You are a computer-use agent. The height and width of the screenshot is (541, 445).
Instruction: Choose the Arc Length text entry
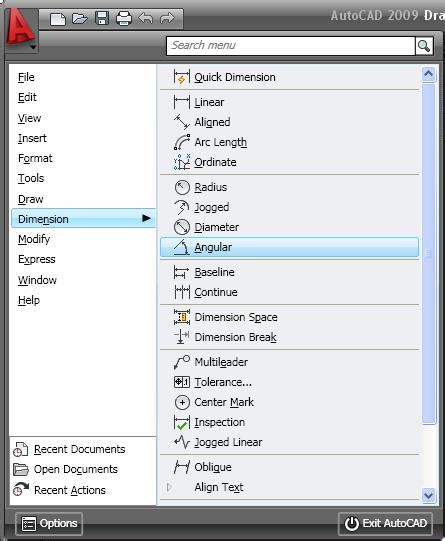[220, 142]
